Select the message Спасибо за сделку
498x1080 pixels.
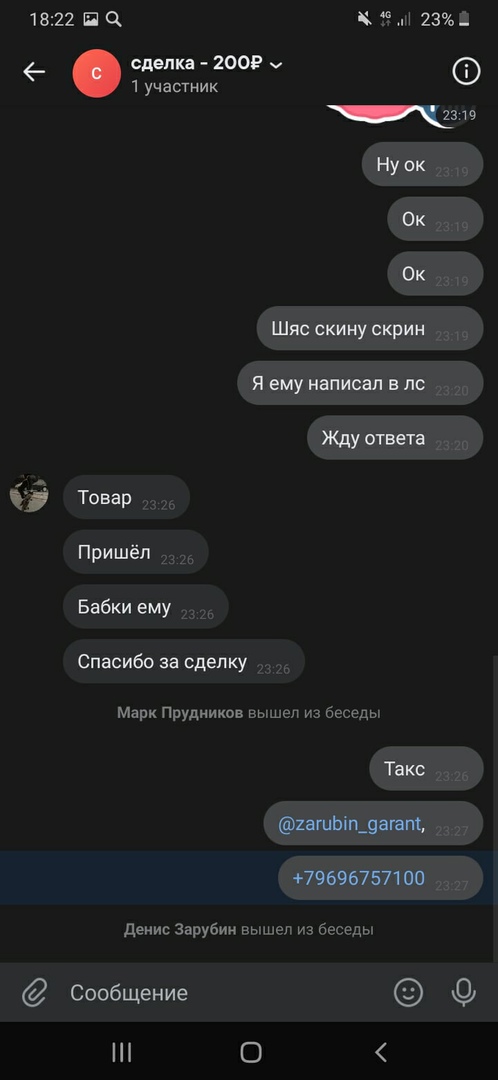[183, 661]
